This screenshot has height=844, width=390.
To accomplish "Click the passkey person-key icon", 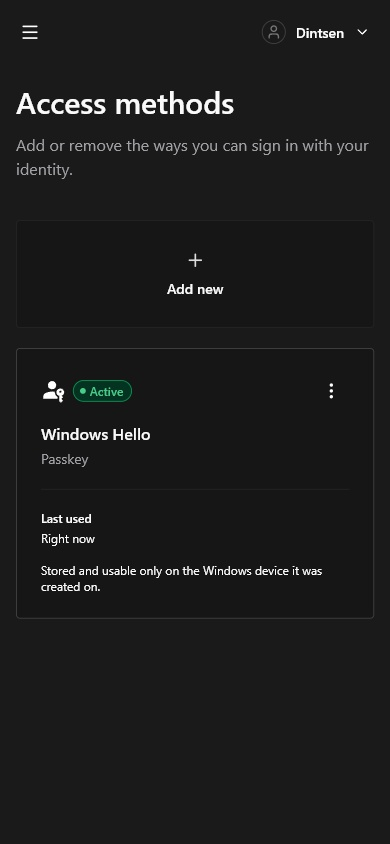I will coord(53,391).
